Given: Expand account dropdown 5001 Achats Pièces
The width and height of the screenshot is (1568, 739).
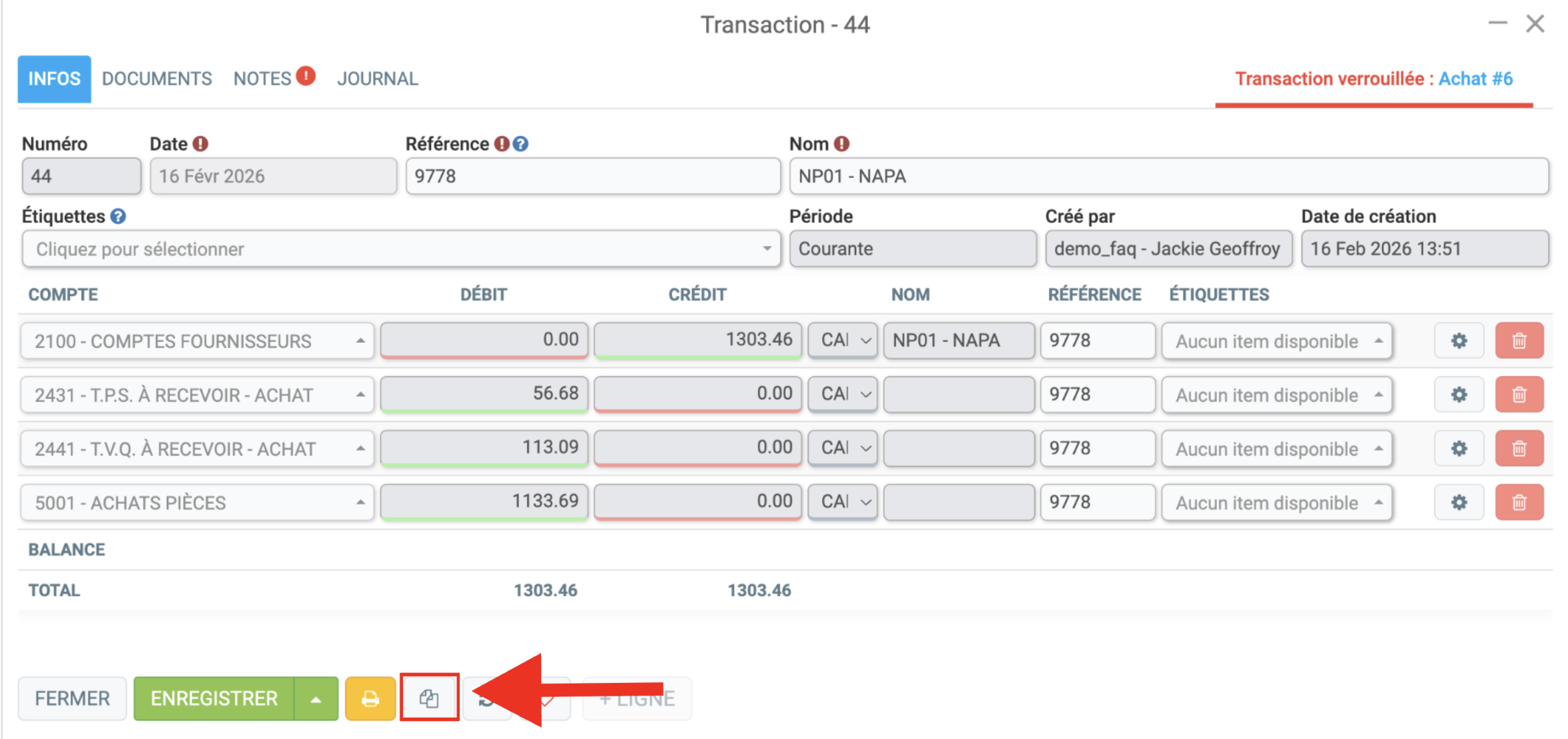Looking at the screenshot, I should [x=198, y=502].
